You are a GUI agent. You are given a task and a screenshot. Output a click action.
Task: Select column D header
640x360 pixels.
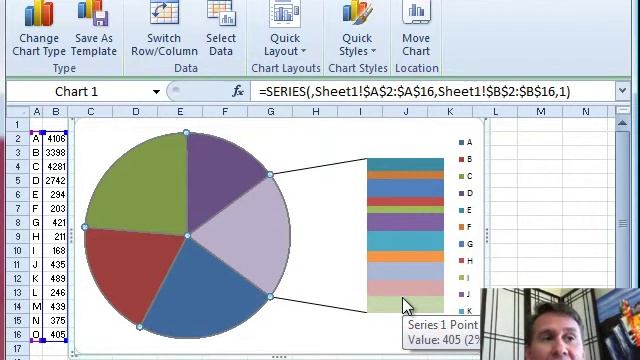(x=136, y=111)
